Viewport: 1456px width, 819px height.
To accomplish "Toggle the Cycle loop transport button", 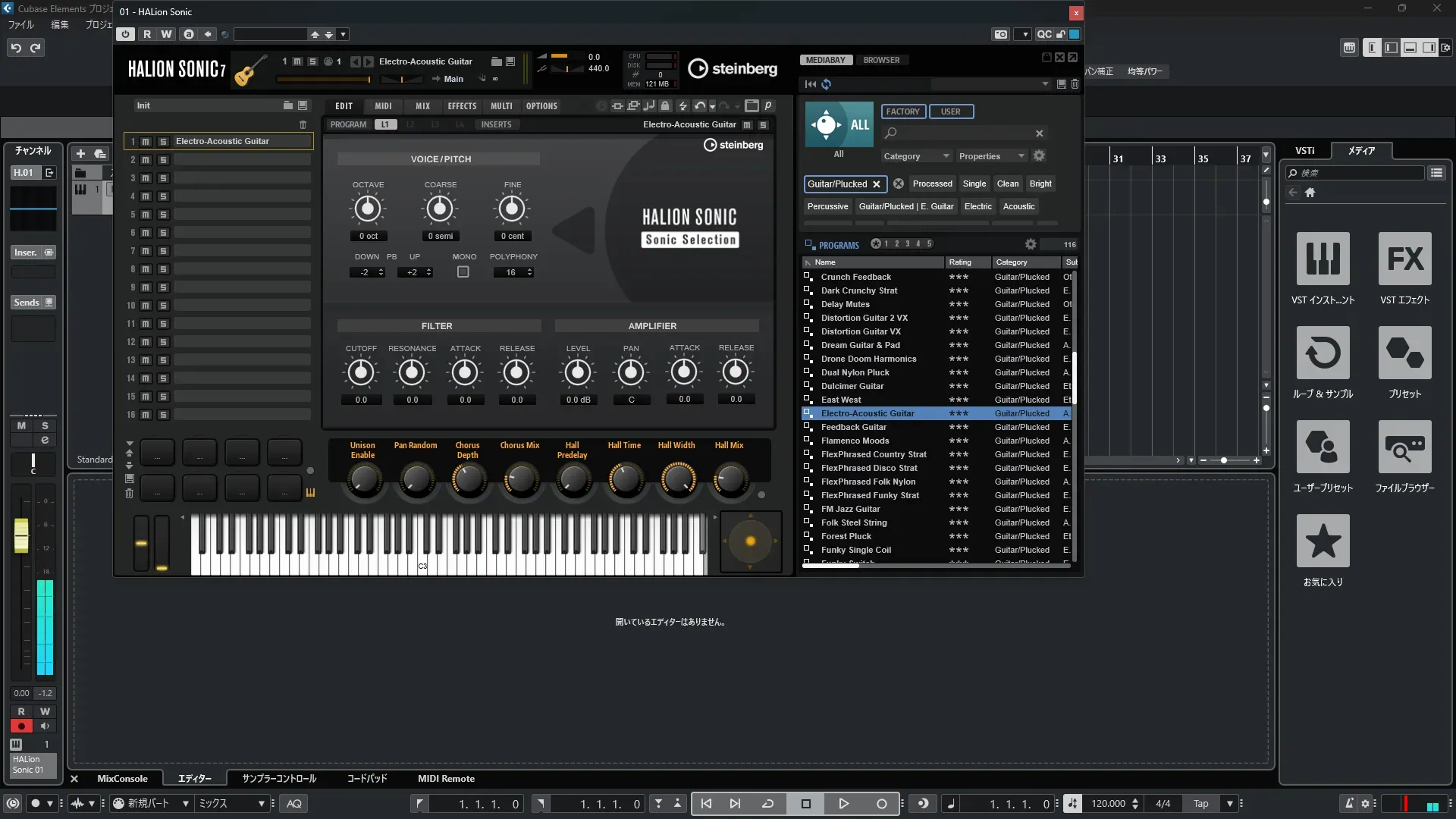I will tap(767, 803).
